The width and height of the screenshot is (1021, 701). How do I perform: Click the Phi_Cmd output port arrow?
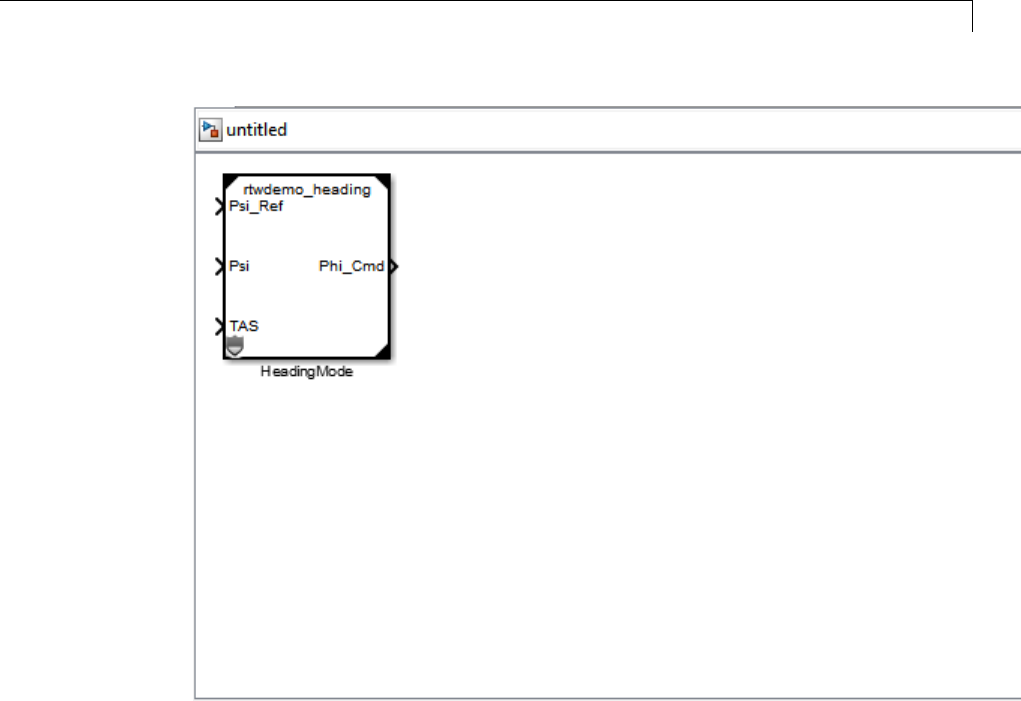pos(394,266)
